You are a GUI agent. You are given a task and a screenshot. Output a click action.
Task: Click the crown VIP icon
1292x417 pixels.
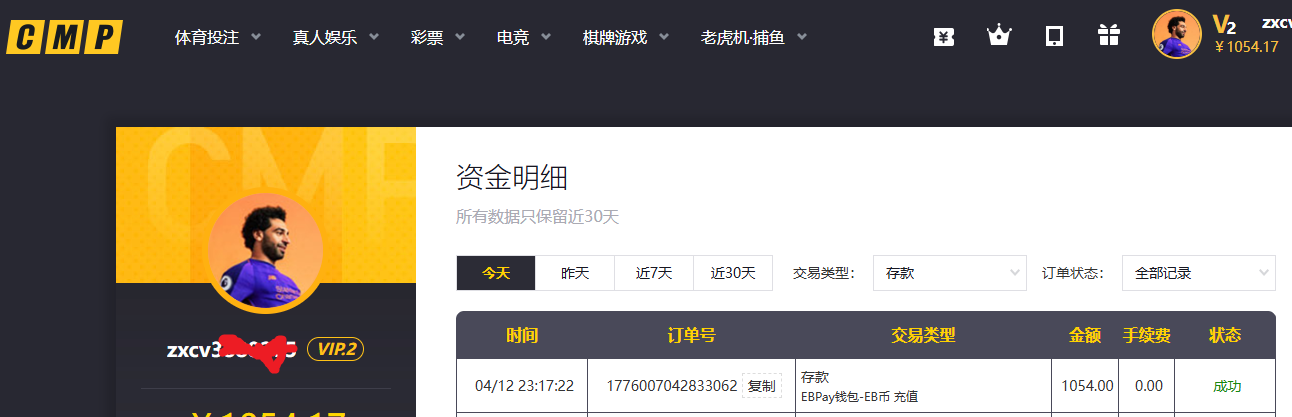[x=998, y=37]
